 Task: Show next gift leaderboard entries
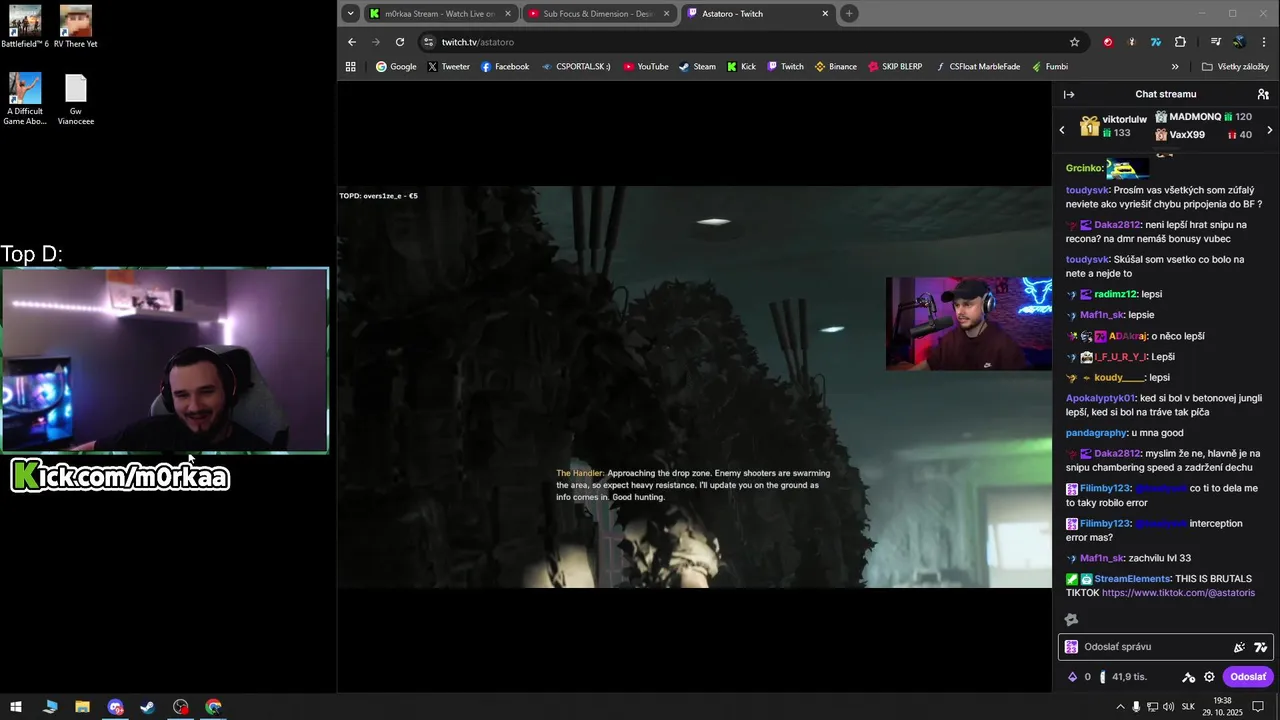(1270, 130)
